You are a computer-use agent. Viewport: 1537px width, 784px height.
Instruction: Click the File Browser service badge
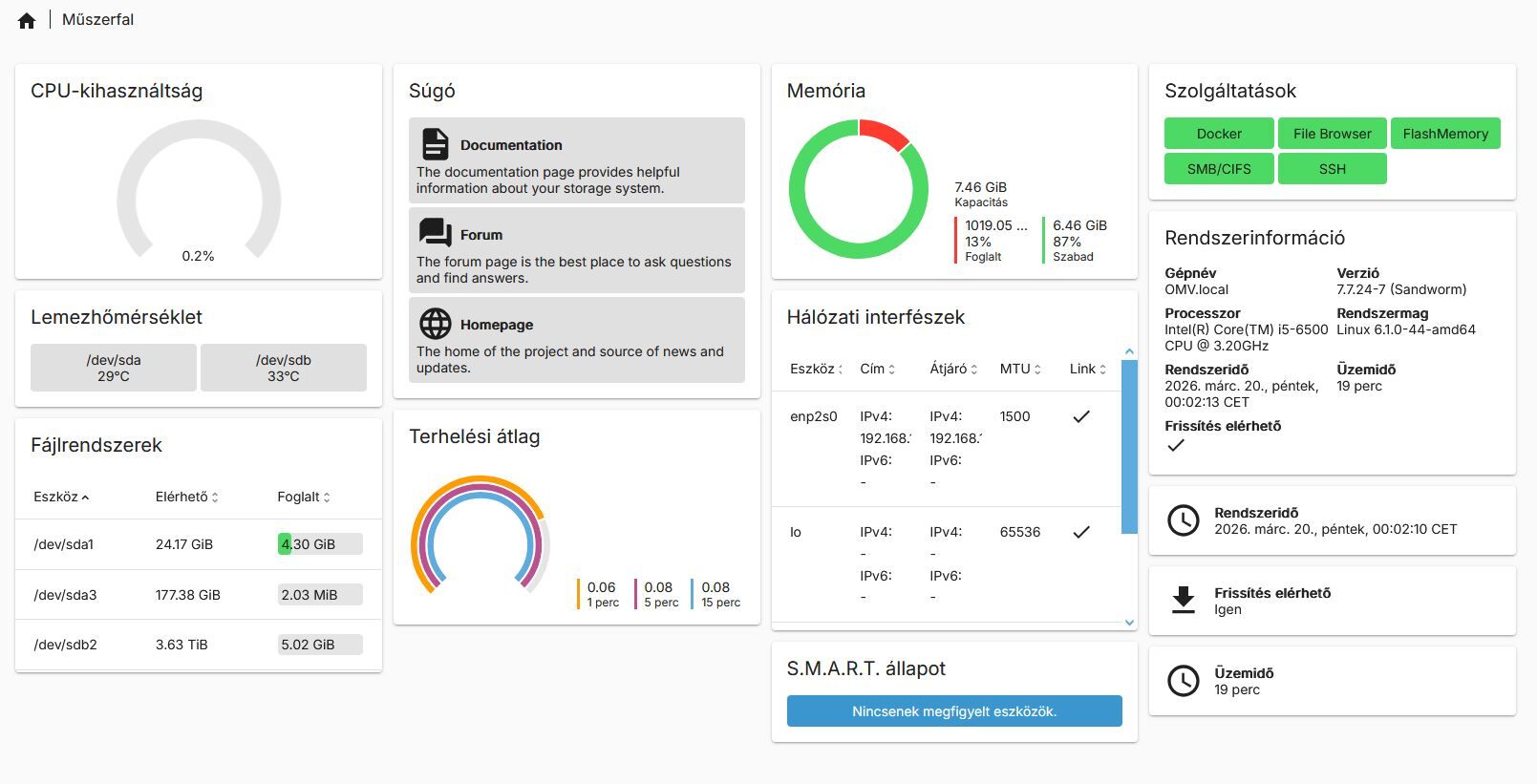[x=1332, y=134]
